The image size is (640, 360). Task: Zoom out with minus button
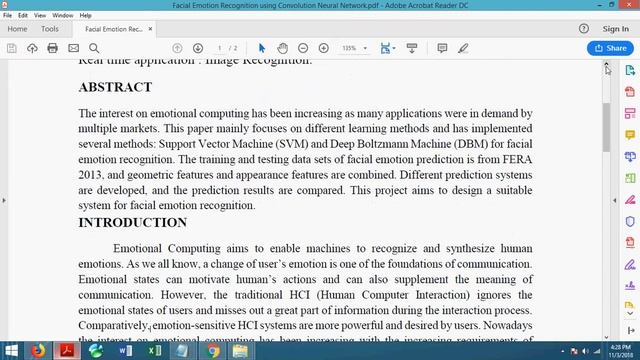click(x=303, y=48)
